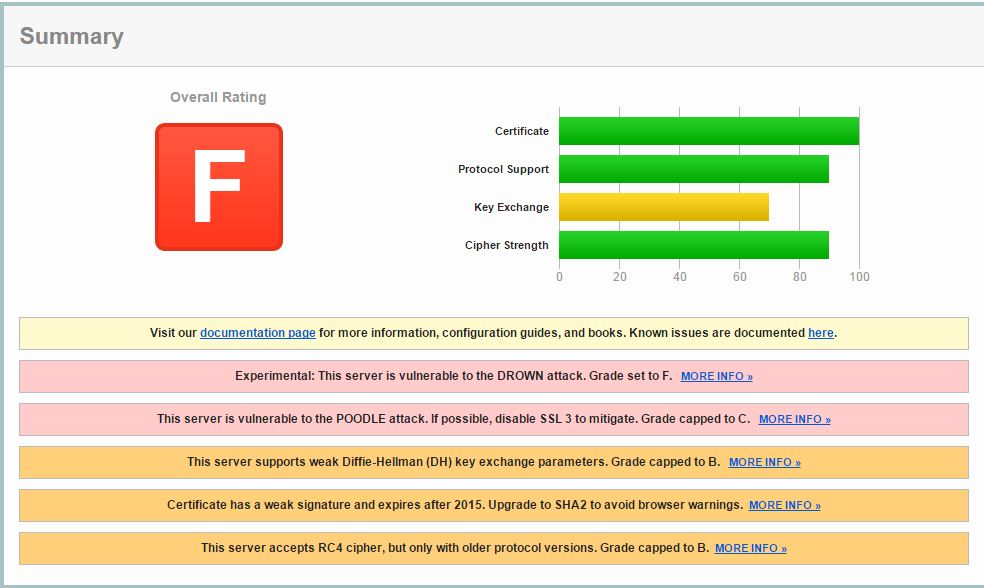Click the red F rating badge
Screen dimensions: 984x588
click(219, 186)
